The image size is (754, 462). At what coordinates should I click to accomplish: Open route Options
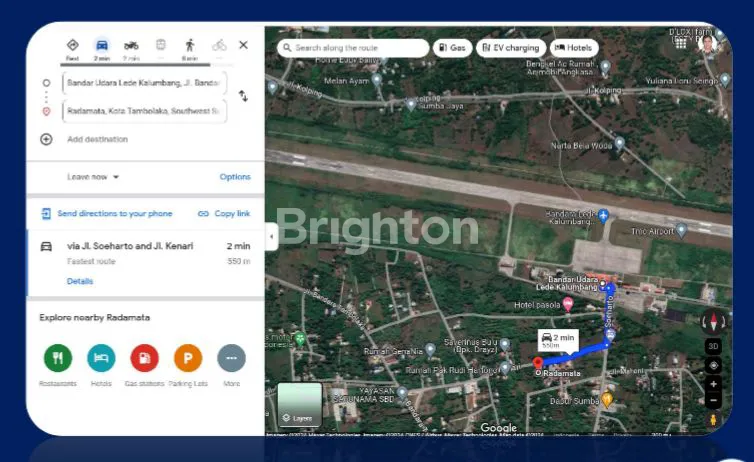point(235,177)
